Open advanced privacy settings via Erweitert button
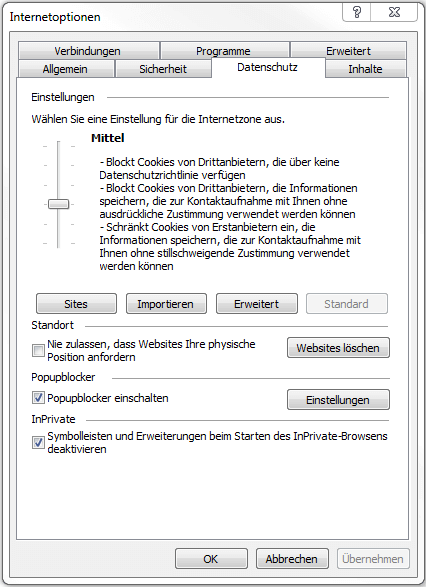426x587 pixels. point(257,304)
